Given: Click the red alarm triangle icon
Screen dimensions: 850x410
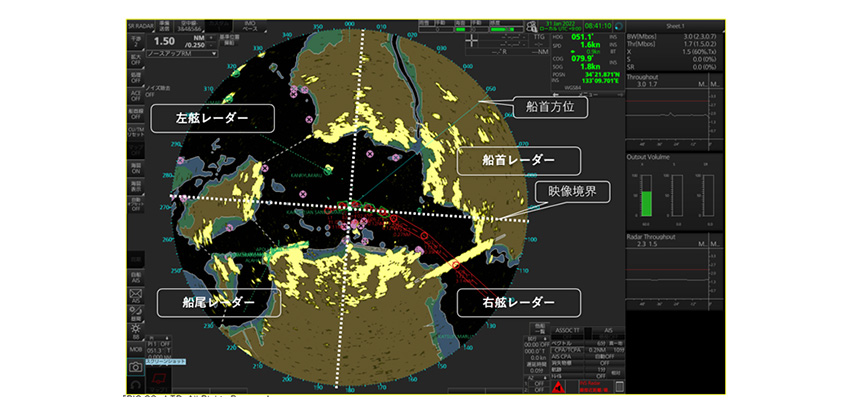Looking at the screenshot, I should [557, 387].
